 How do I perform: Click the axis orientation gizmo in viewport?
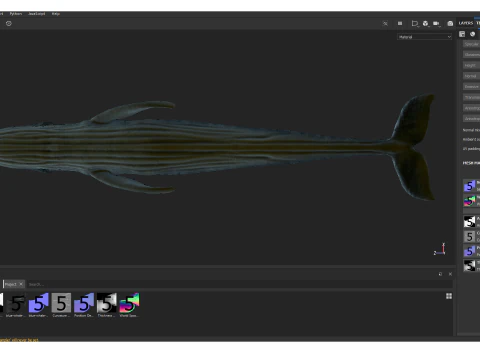coord(440,250)
